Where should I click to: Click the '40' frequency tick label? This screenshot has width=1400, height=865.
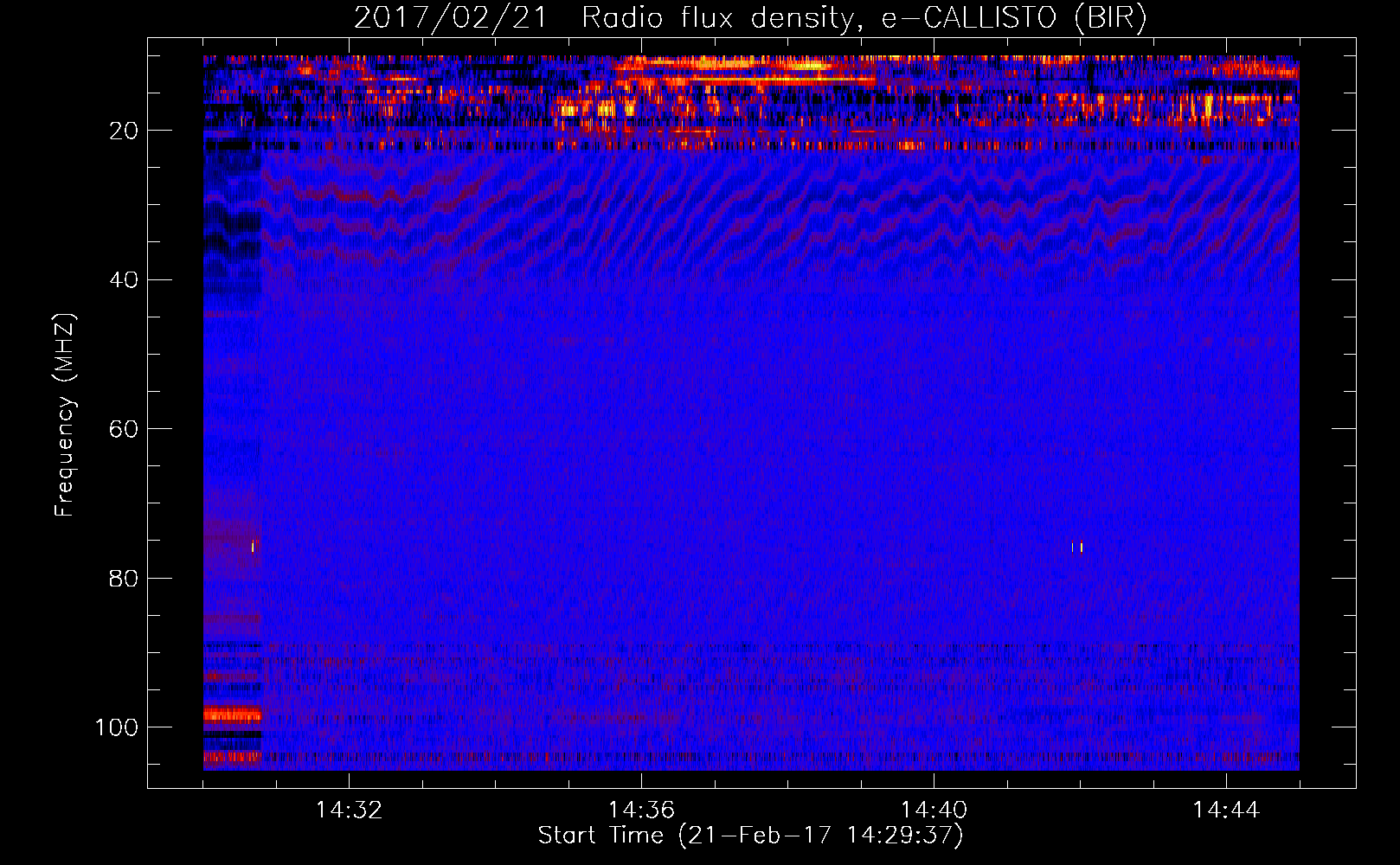tap(124, 280)
